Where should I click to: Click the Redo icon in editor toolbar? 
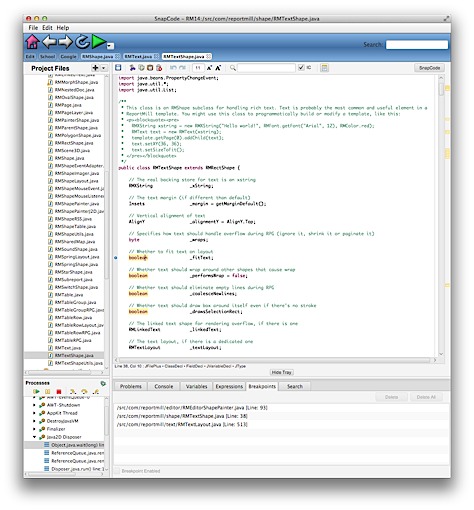click(x=182, y=68)
